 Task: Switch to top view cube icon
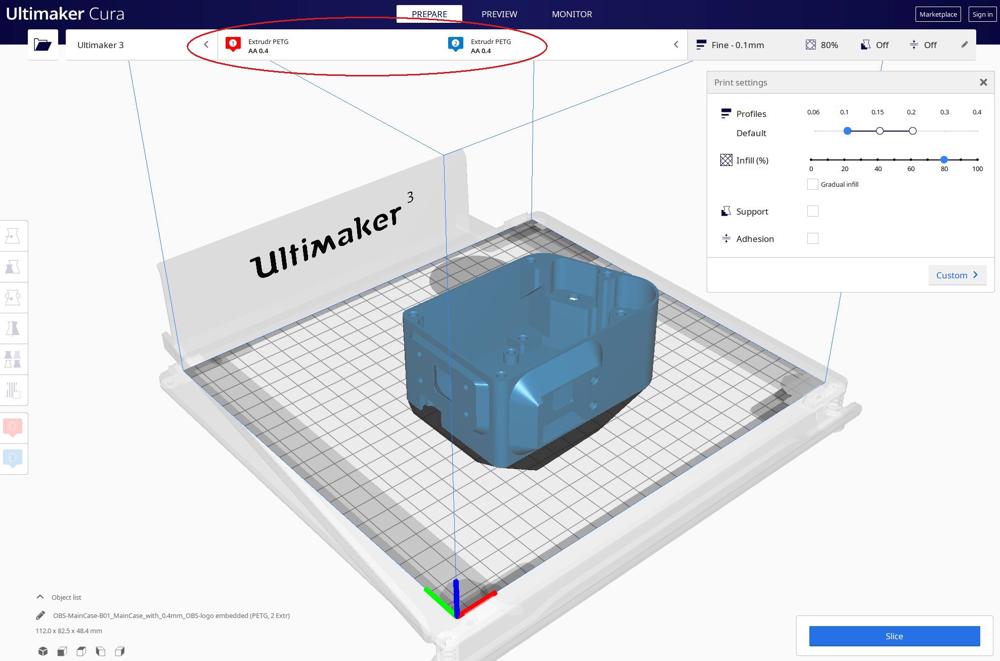click(x=81, y=651)
